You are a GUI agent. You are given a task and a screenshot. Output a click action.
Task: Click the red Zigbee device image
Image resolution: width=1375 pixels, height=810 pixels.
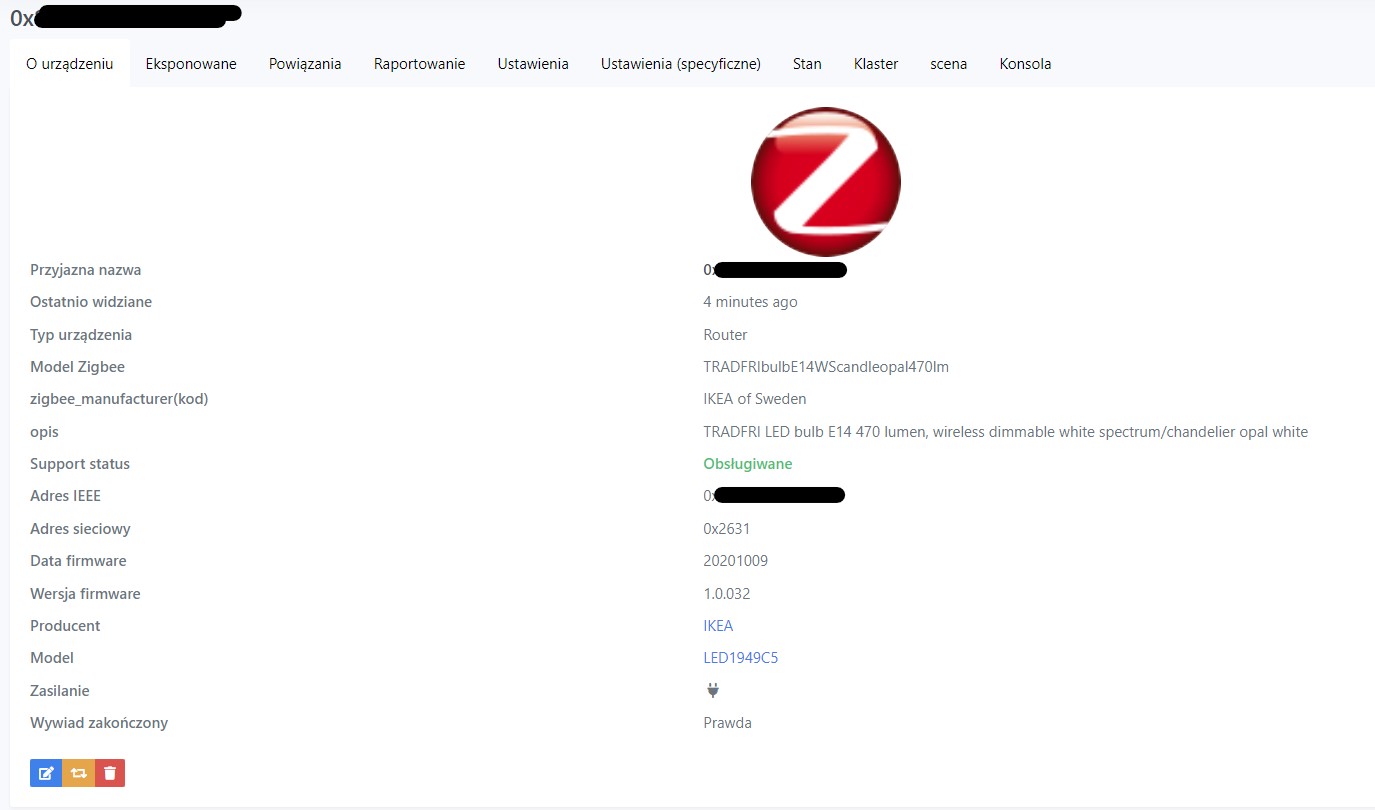[x=826, y=181]
